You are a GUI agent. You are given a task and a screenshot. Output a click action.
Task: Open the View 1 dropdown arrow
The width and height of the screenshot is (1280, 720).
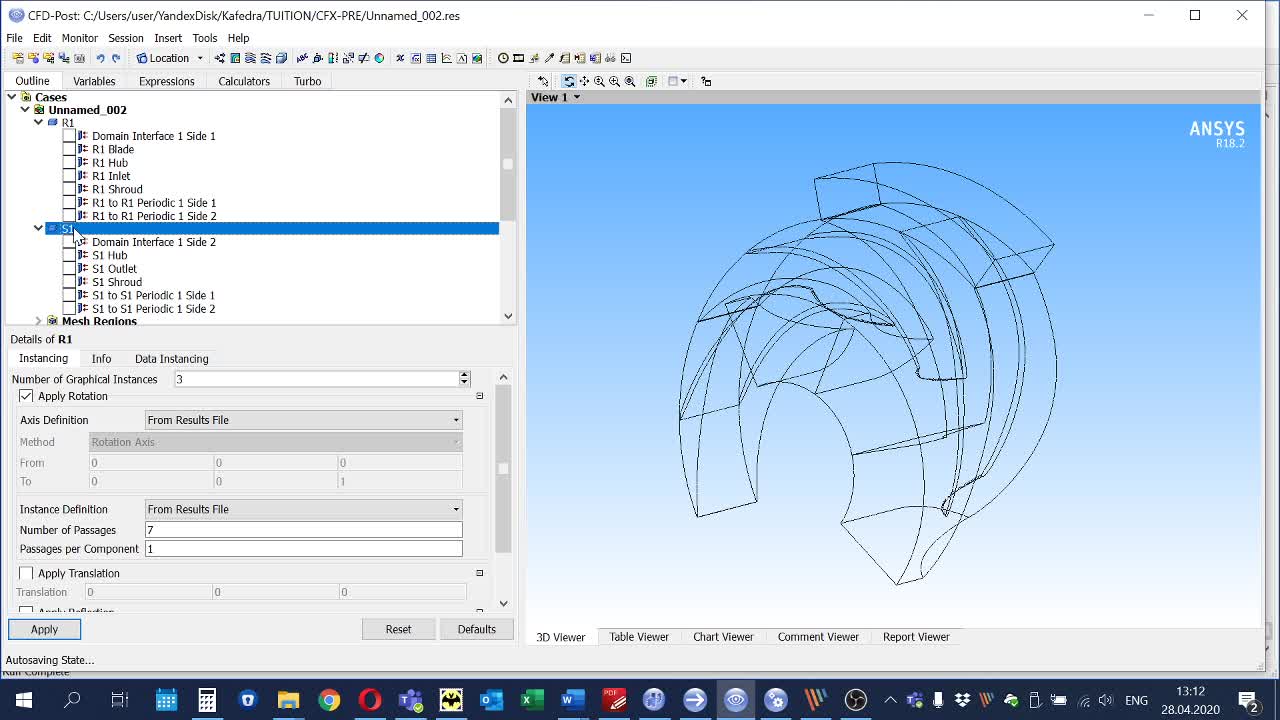tap(576, 97)
